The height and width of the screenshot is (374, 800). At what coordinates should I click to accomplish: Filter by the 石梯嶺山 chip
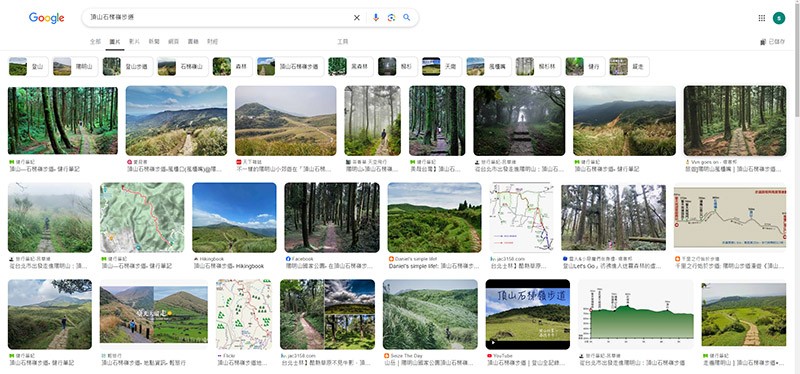click(183, 66)
